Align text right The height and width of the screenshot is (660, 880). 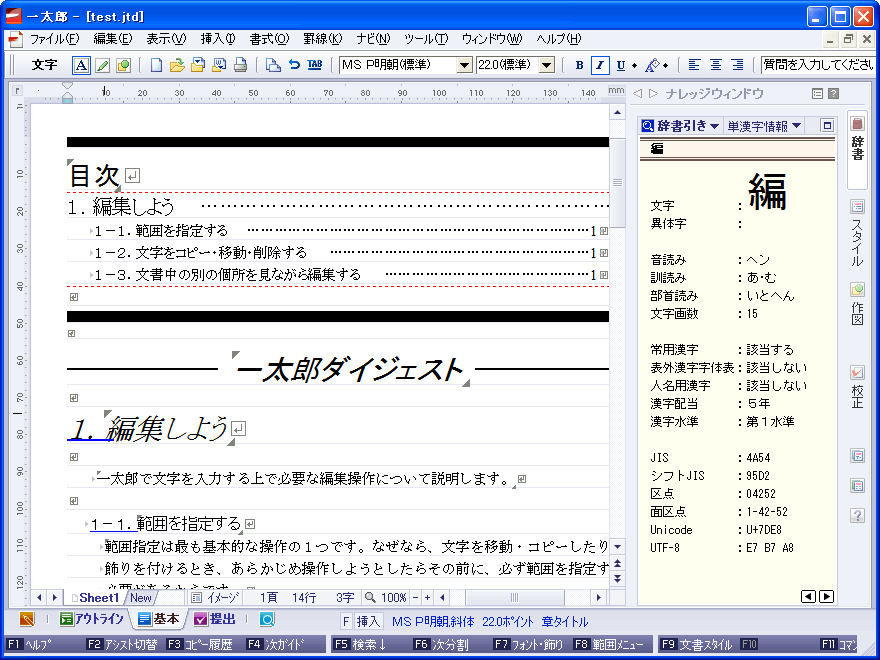[x=737, y=65]
